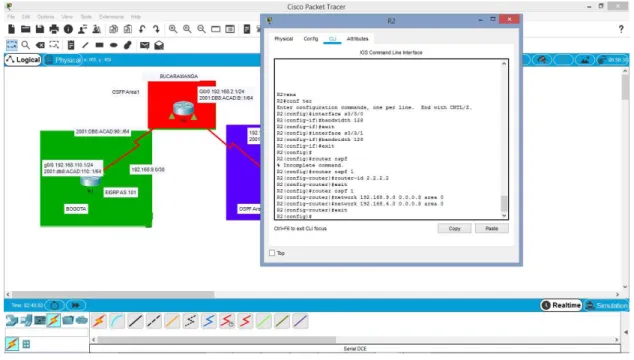Viewport: 634px width, 360px height.
Task: Choose the Multiuser Connection cloud category
Action: tap(81, 320)
